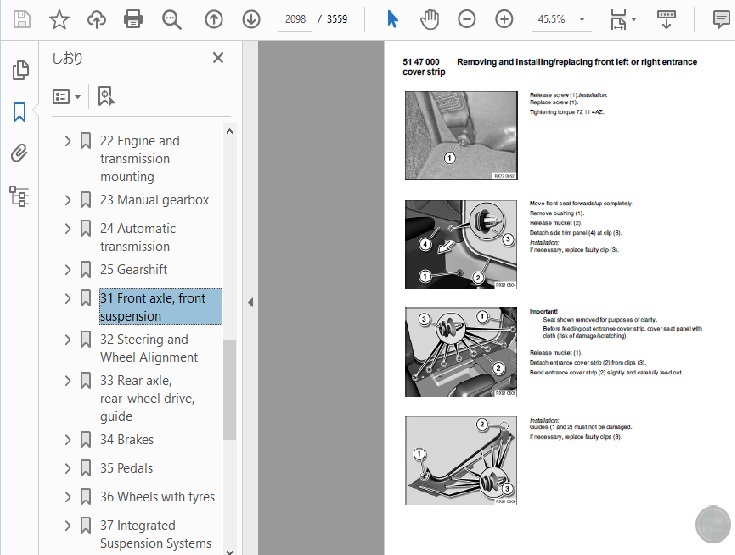Screen dimensions: 735x555
Task: Click the find current bookmark icon
Action: (106, 96)
